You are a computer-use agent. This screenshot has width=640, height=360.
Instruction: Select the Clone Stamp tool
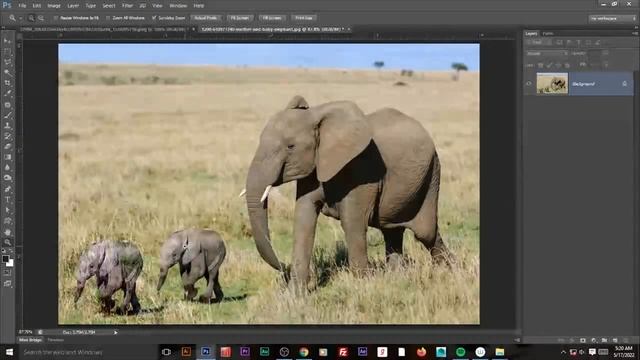pos(7,126)
